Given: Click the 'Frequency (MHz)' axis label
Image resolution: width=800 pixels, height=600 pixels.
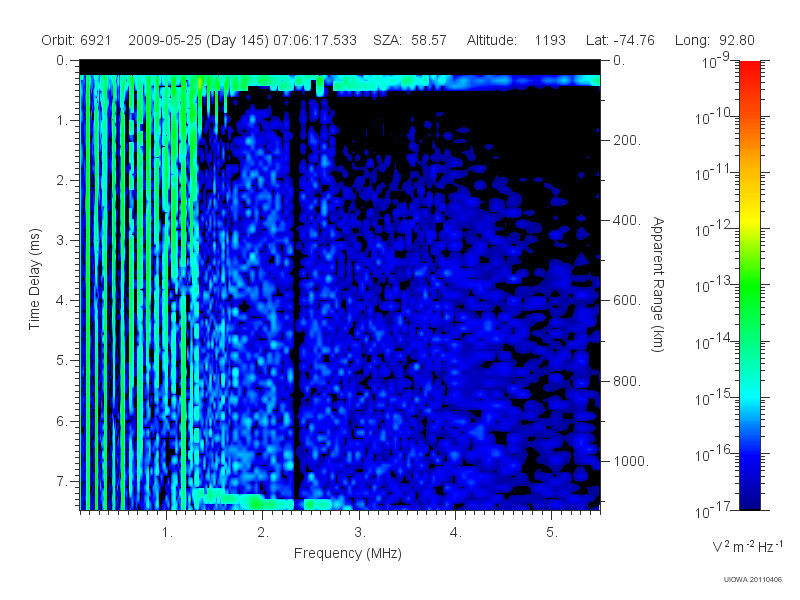Looking at the screenshot, I should pyautogui.click(x=347, y=554).
